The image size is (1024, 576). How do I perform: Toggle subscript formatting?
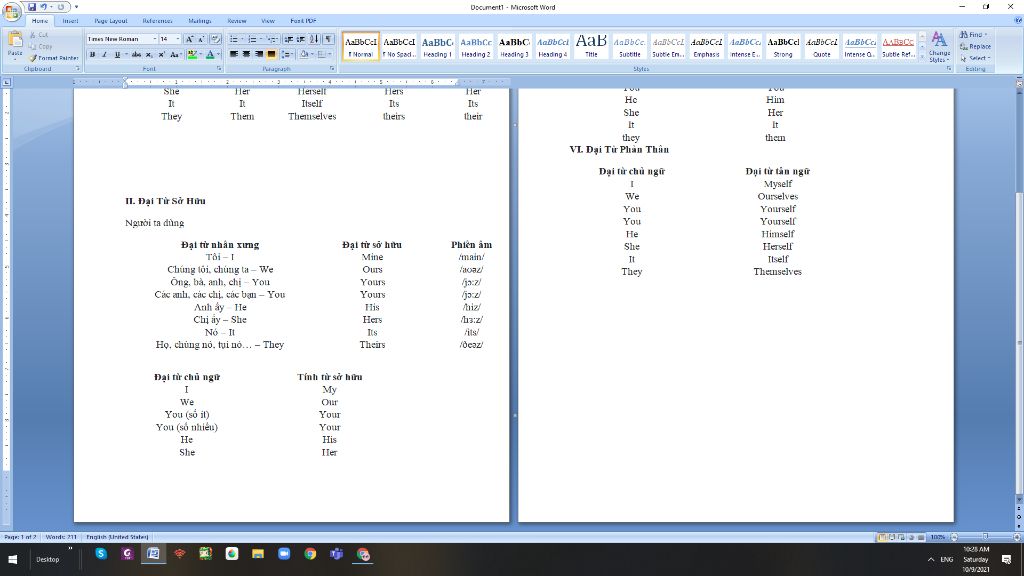tap(149, 54)
